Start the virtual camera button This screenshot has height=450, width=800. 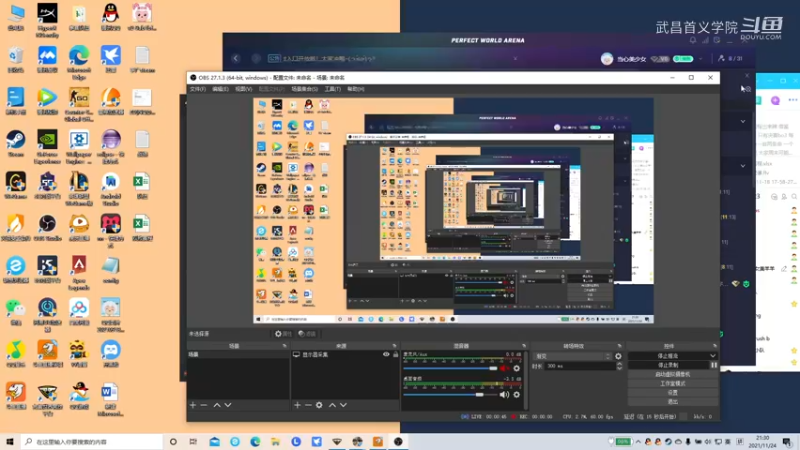673,374
